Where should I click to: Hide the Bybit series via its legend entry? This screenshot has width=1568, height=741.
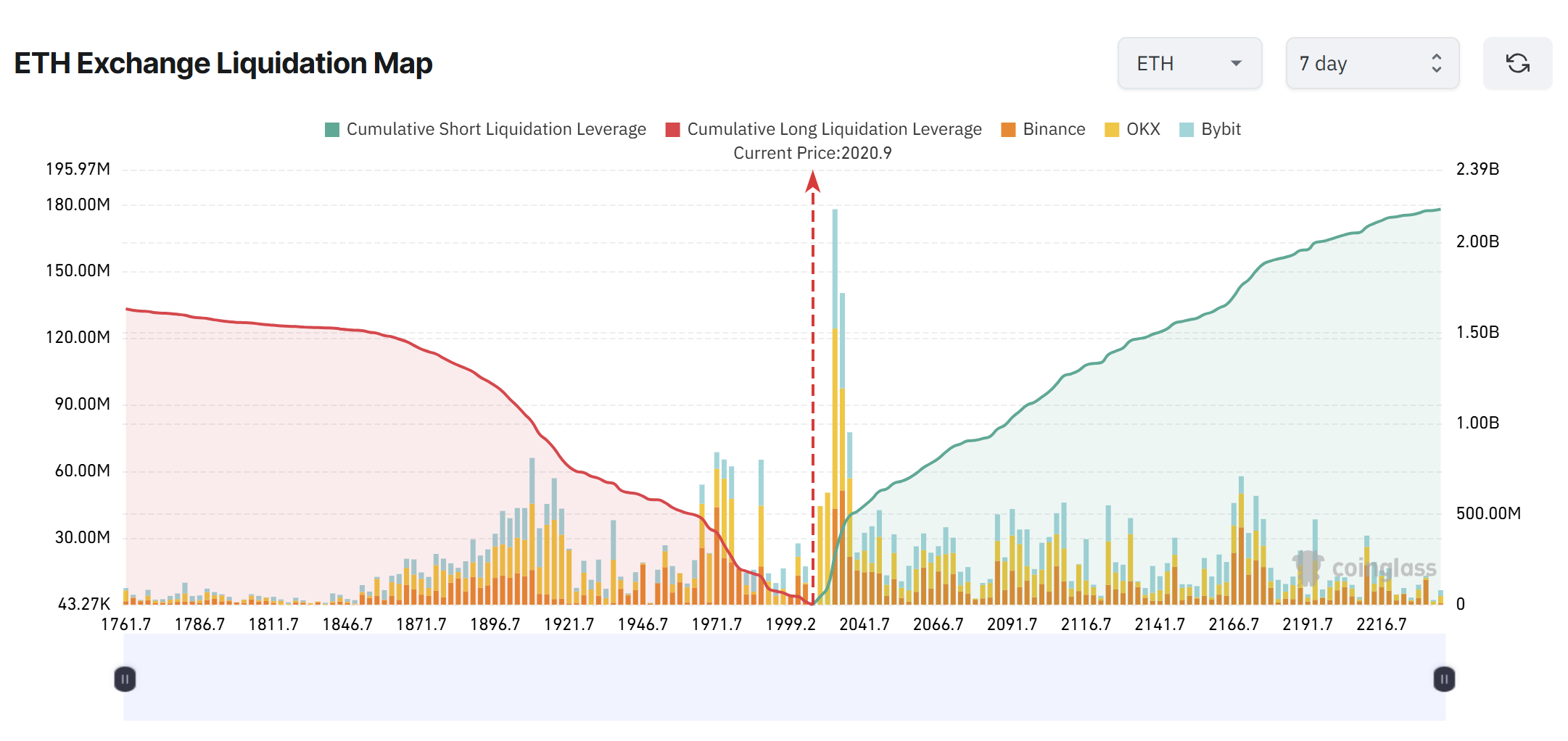pyautogui.click(x=1222, y=128)
